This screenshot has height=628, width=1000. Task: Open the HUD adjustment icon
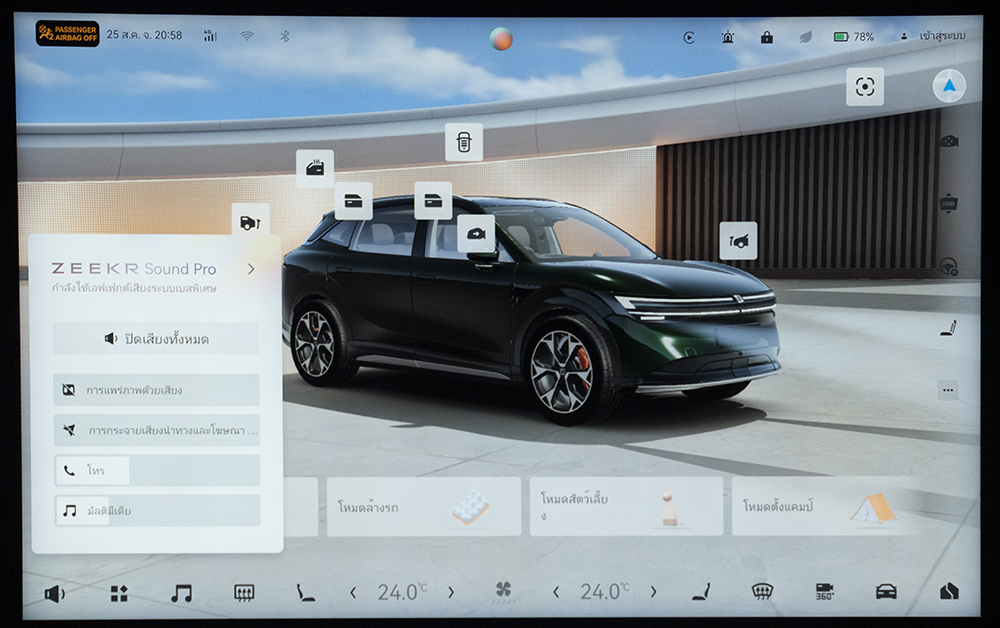pos(948,204)
